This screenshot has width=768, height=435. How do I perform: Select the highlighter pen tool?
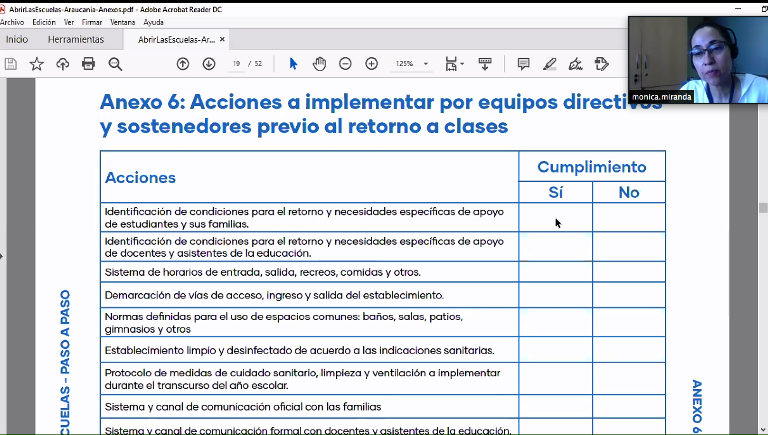549,64
